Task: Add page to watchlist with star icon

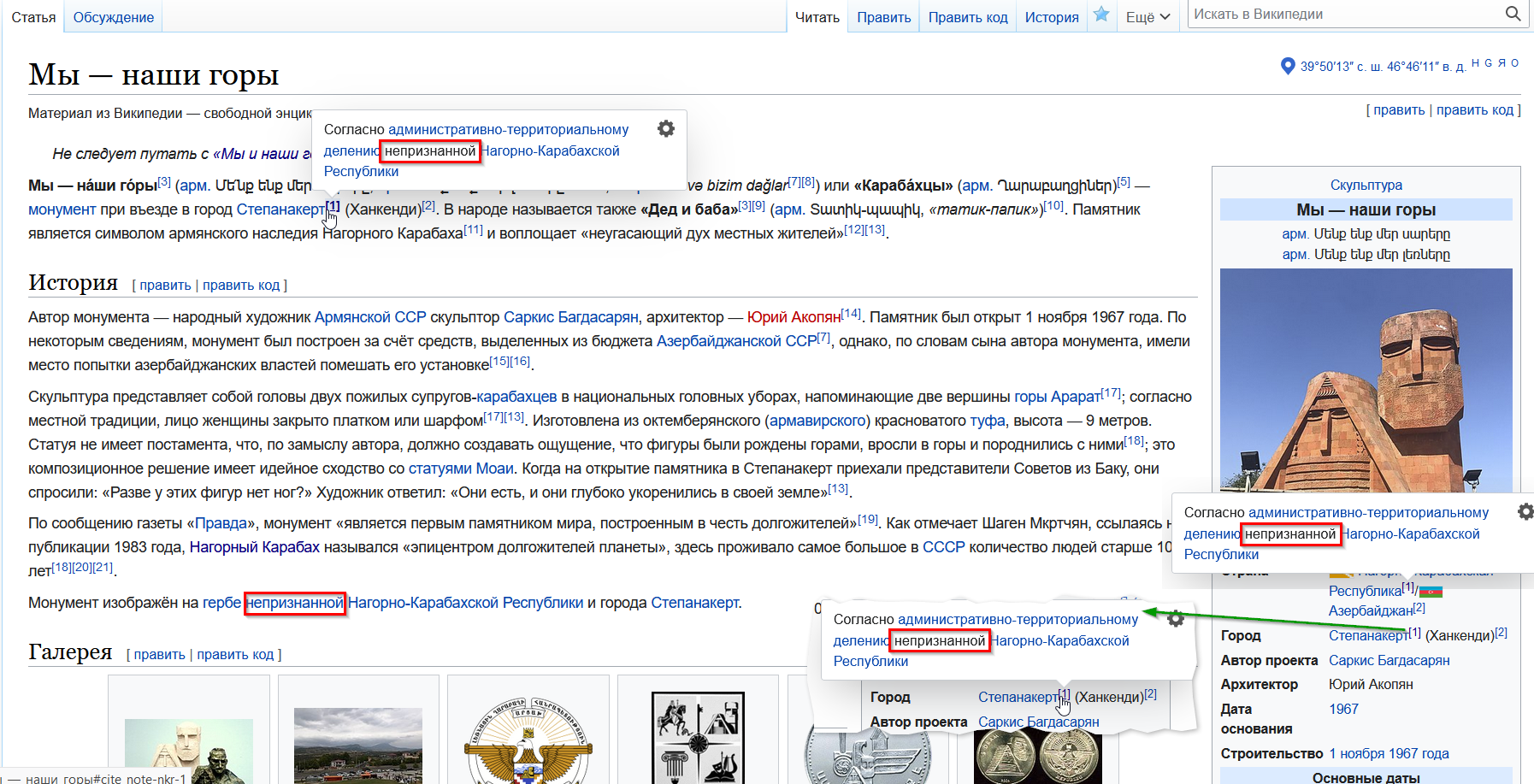Action: 1102,15
